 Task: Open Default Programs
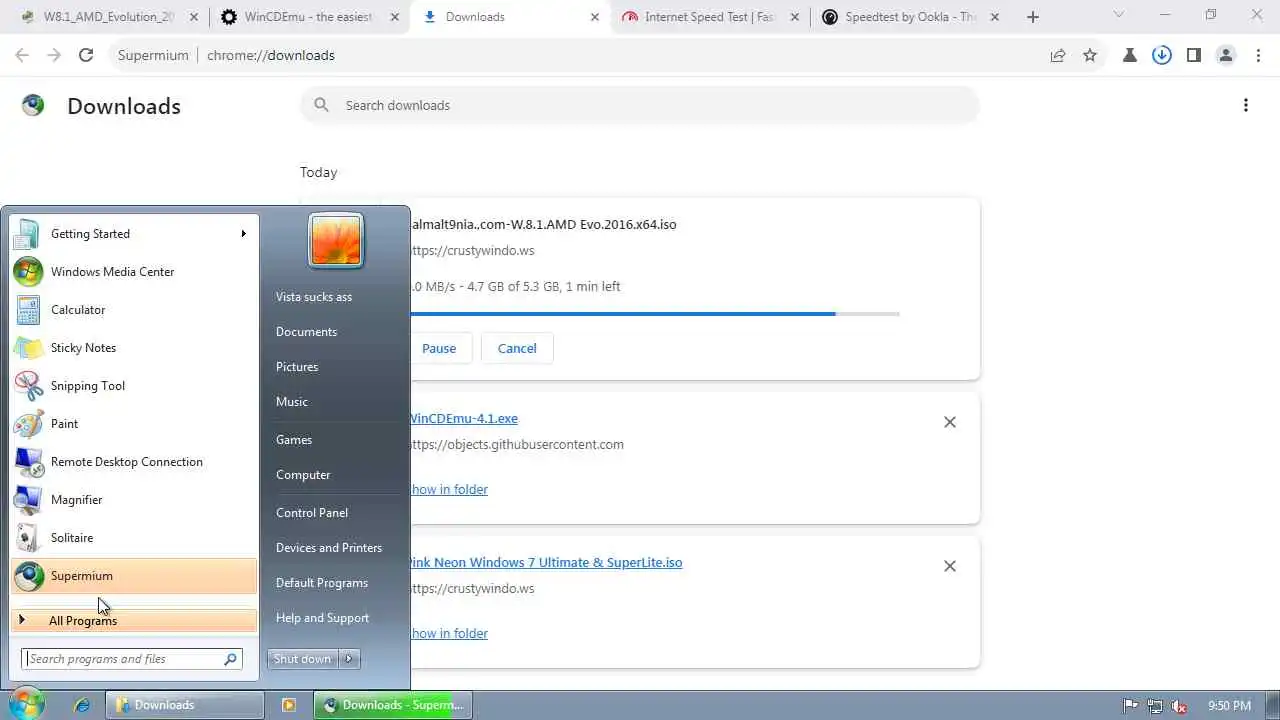pos(322,583)
